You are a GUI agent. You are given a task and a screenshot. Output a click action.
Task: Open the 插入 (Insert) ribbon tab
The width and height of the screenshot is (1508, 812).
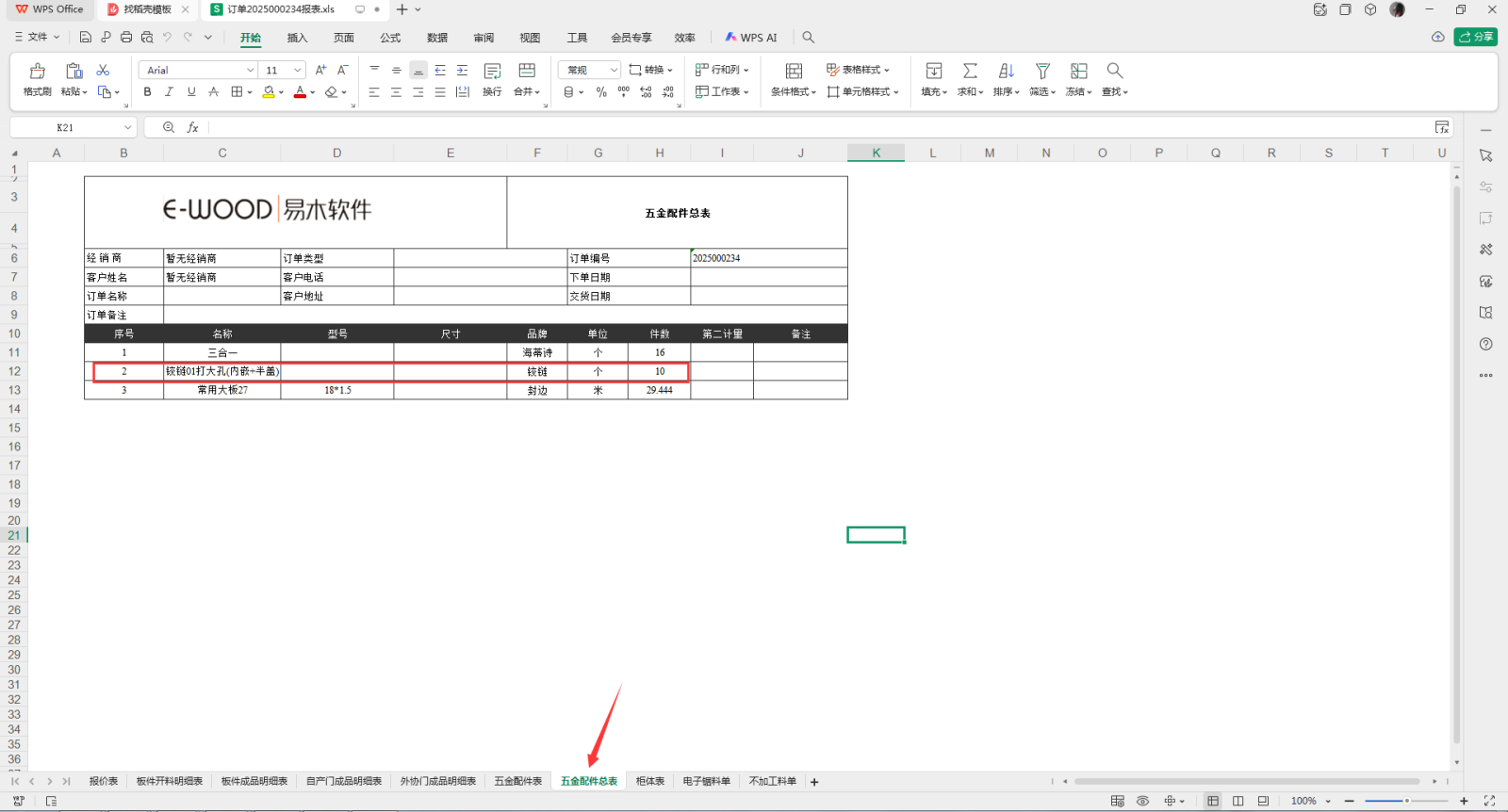pyautogui.click(x=297, y=38)
